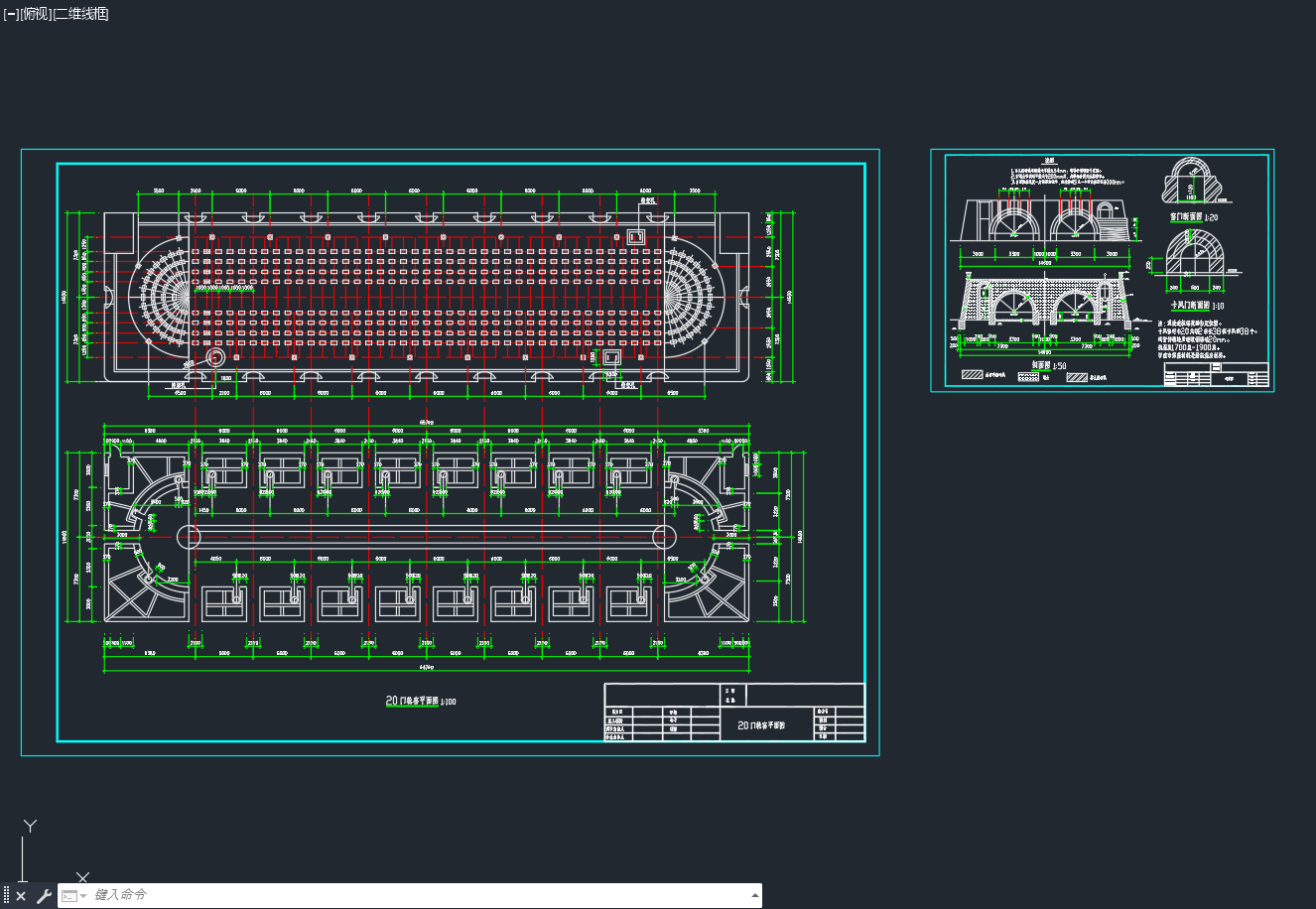Select title block text 20门轮窑平面图
This screenshot has width=1316, height=909.
tap(761, 725)
